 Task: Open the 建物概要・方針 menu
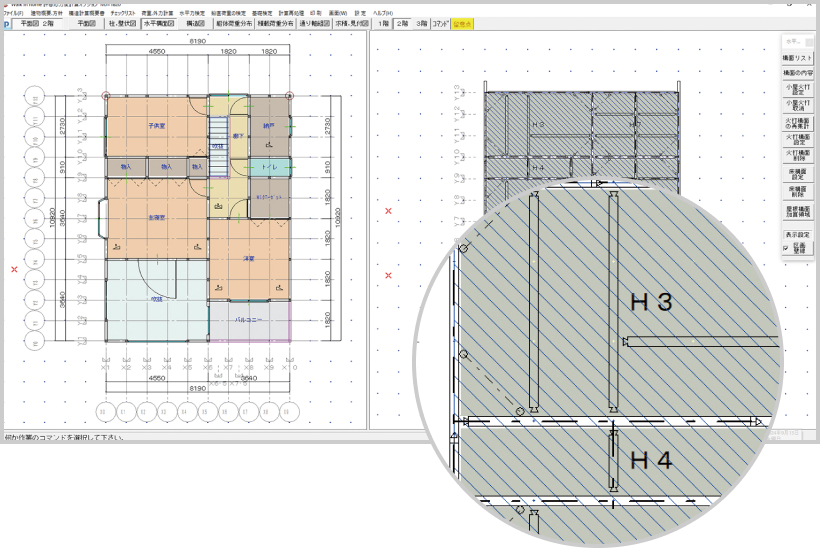[46, 13]
